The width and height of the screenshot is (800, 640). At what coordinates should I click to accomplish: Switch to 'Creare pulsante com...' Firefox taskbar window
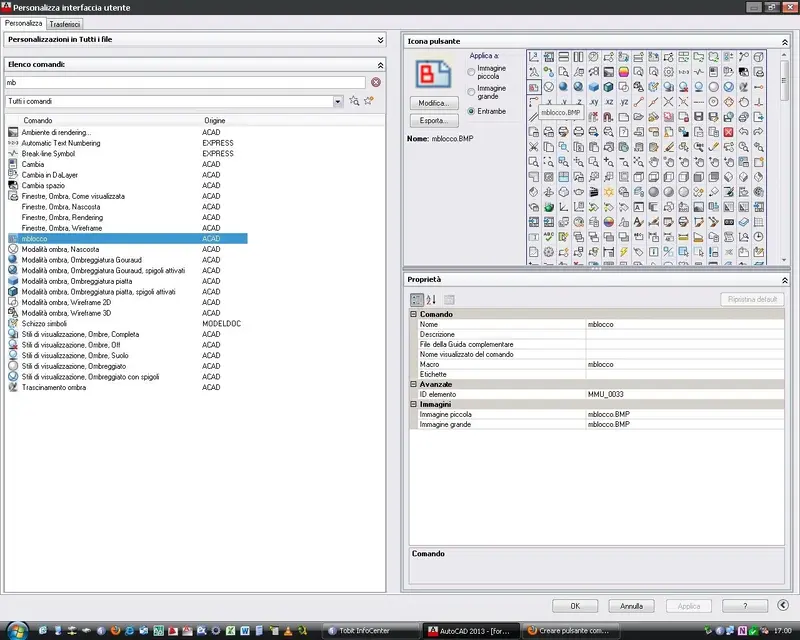(x=571, y=631)
